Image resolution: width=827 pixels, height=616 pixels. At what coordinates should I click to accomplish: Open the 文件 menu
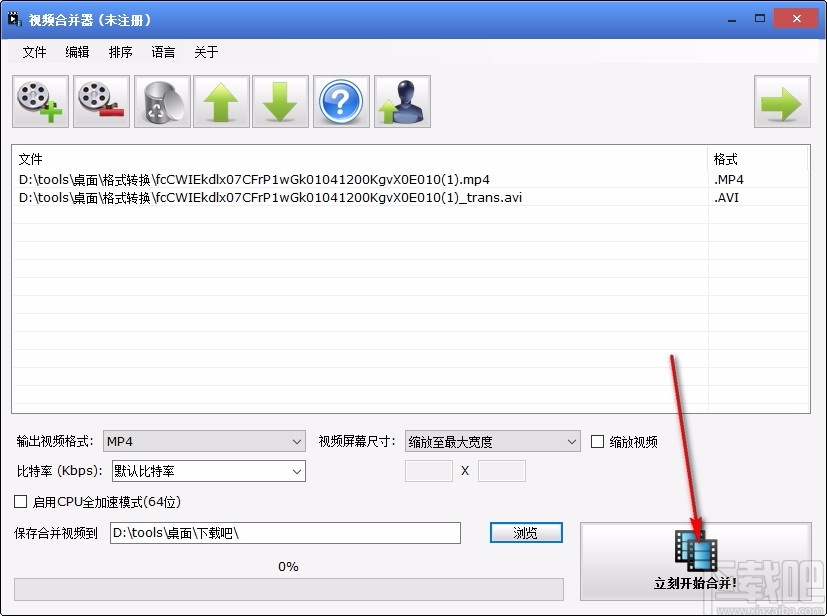coord(34,52)
